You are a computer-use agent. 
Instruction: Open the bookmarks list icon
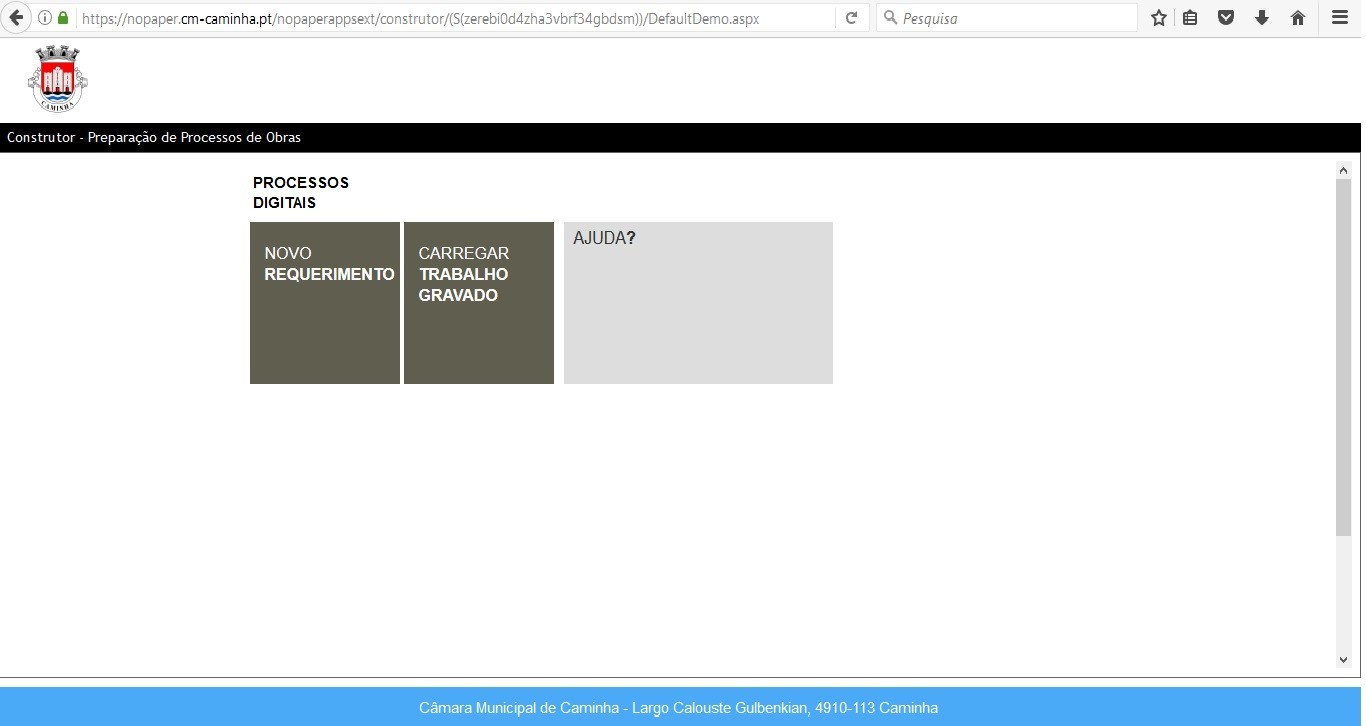(1190, 18)
